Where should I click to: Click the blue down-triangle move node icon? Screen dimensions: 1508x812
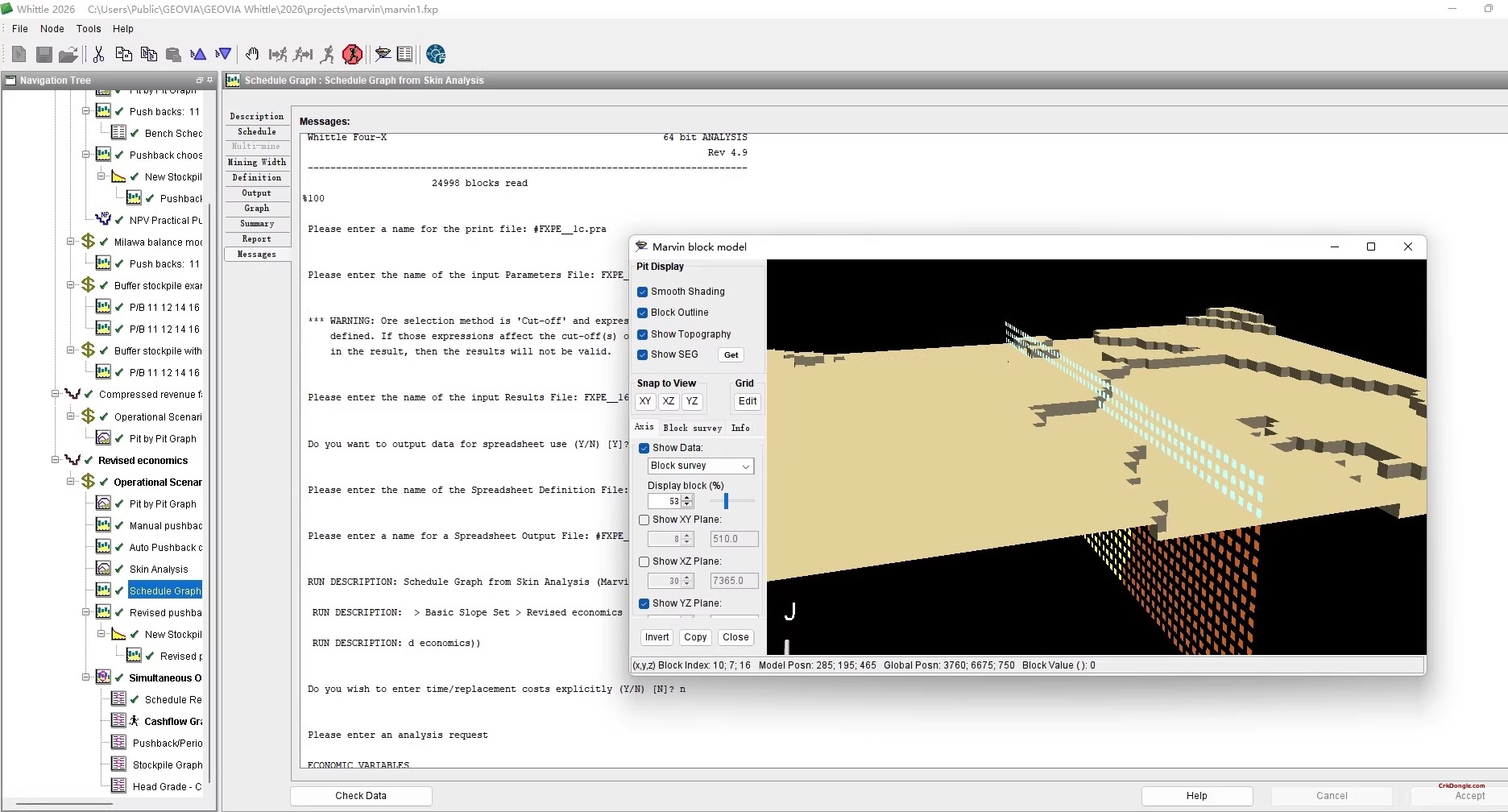224,54
